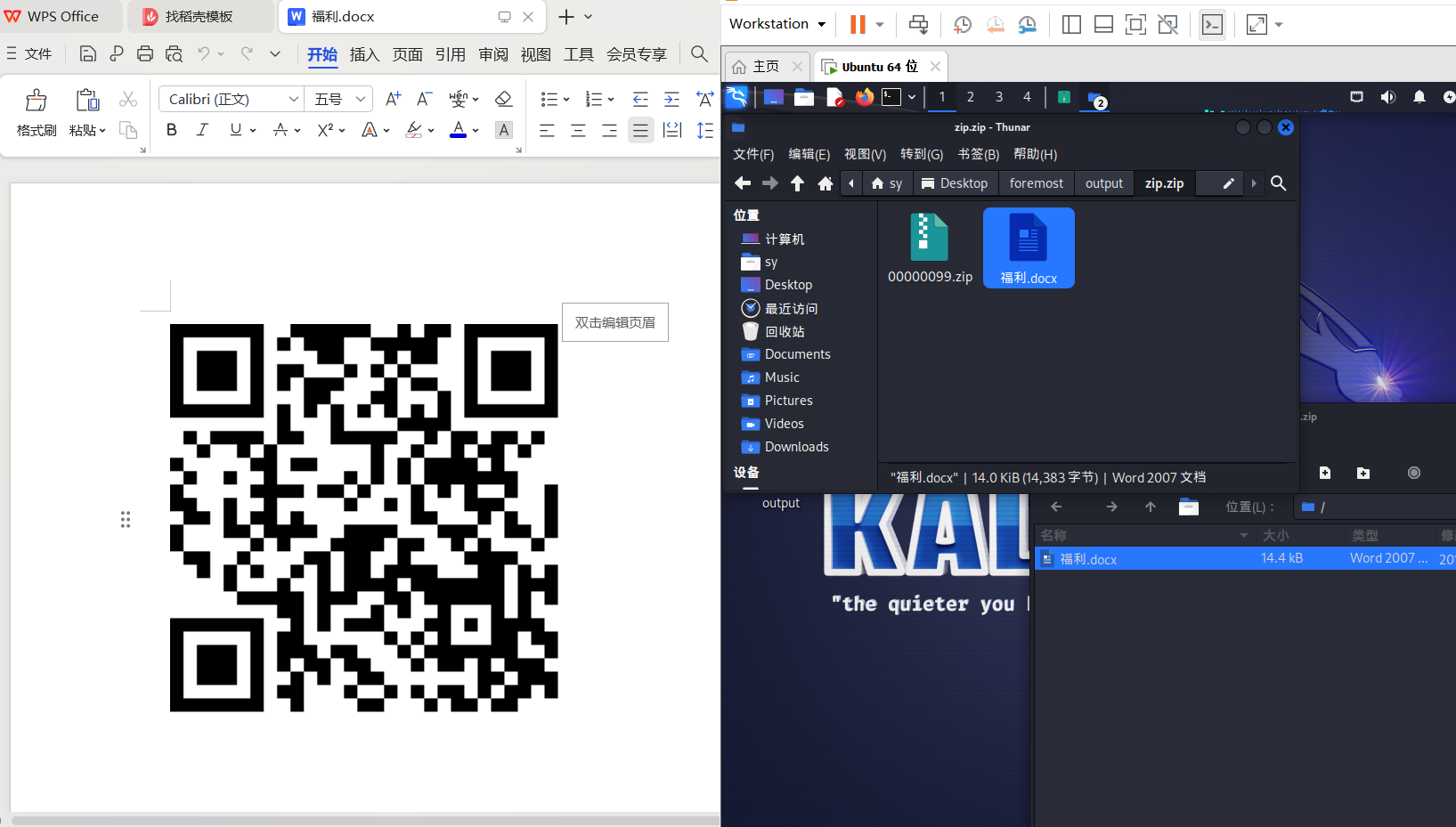
Task: Open the 审阅 ribbon tab
Action: coord(493,55)
